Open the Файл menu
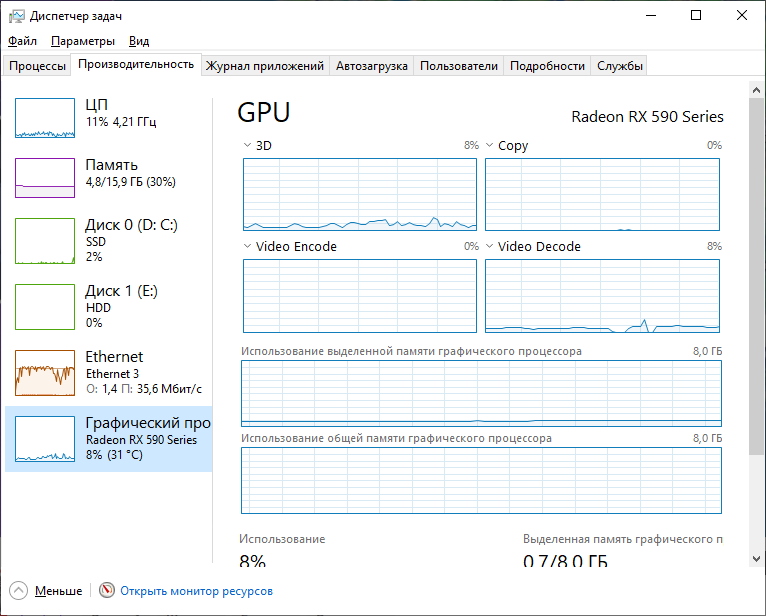The image size is (766, 616). pyautogui.click(x=22, y=41)
